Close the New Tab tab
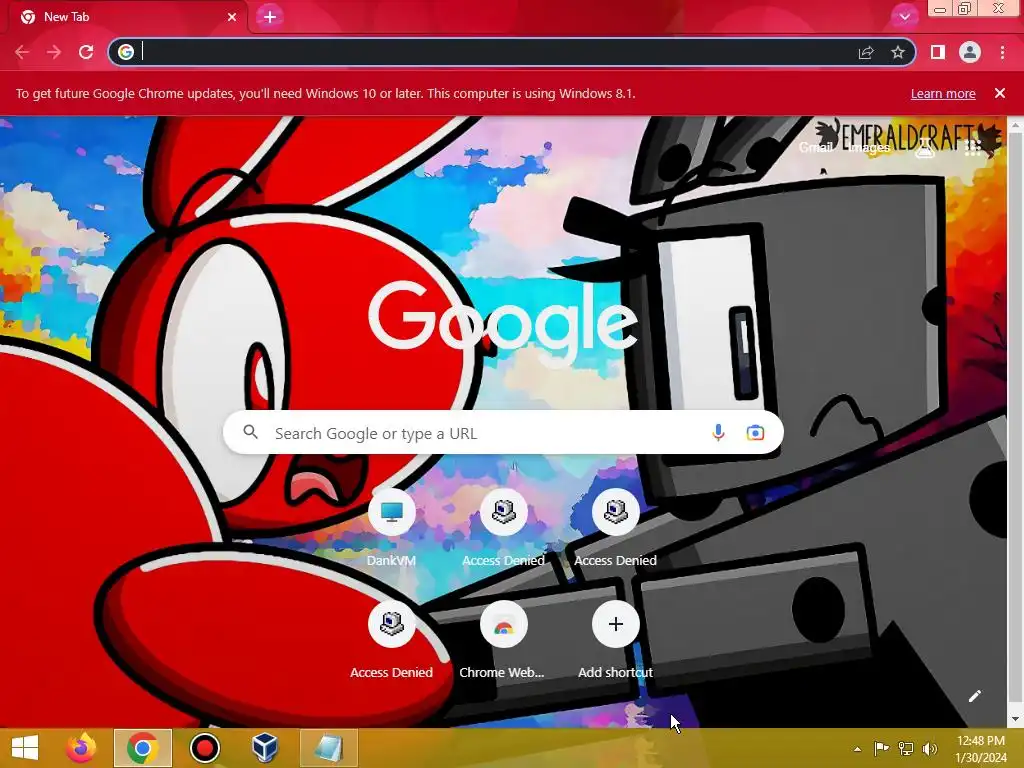The image size is (1024, 768). 232,17
